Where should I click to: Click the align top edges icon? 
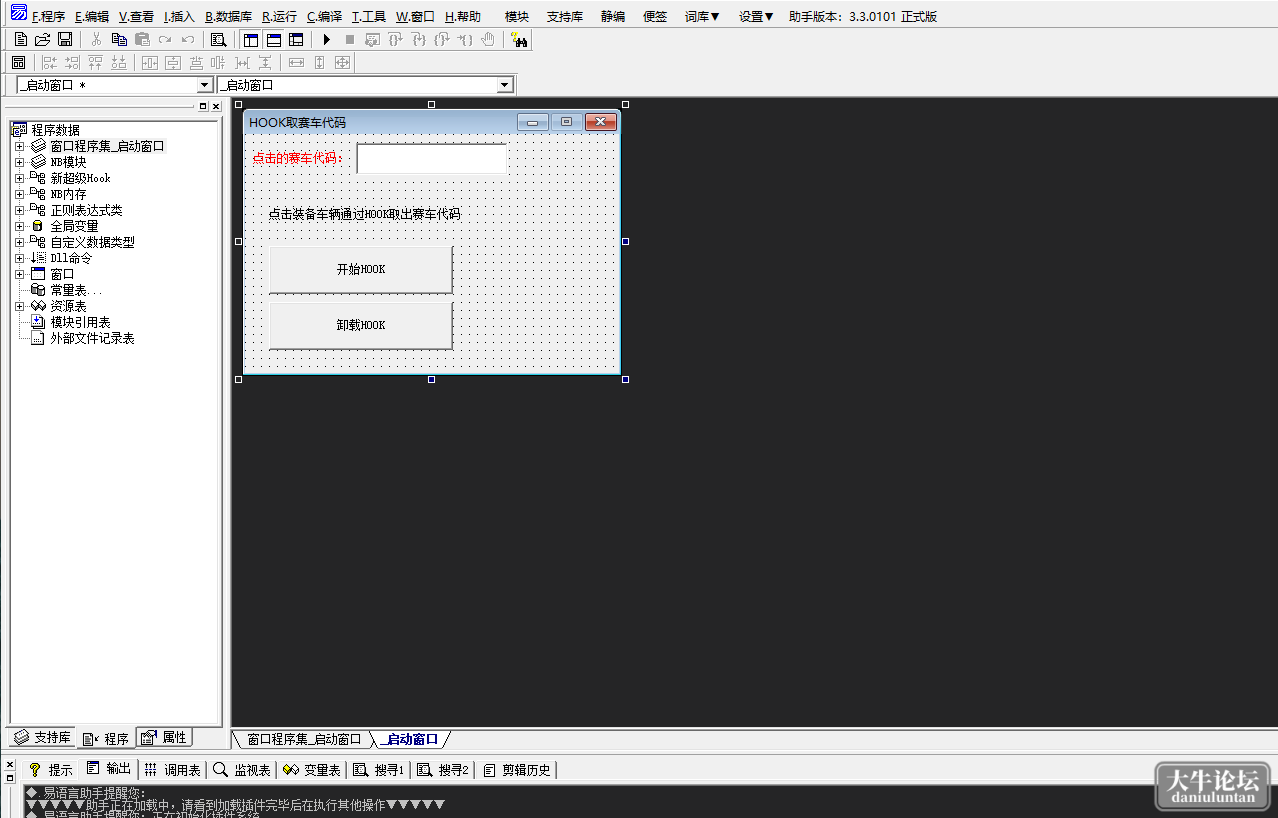[96, 63]
